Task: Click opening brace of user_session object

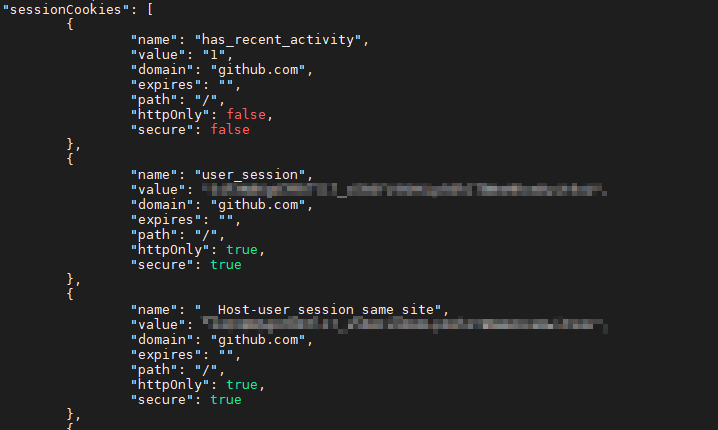Action: 70,159
